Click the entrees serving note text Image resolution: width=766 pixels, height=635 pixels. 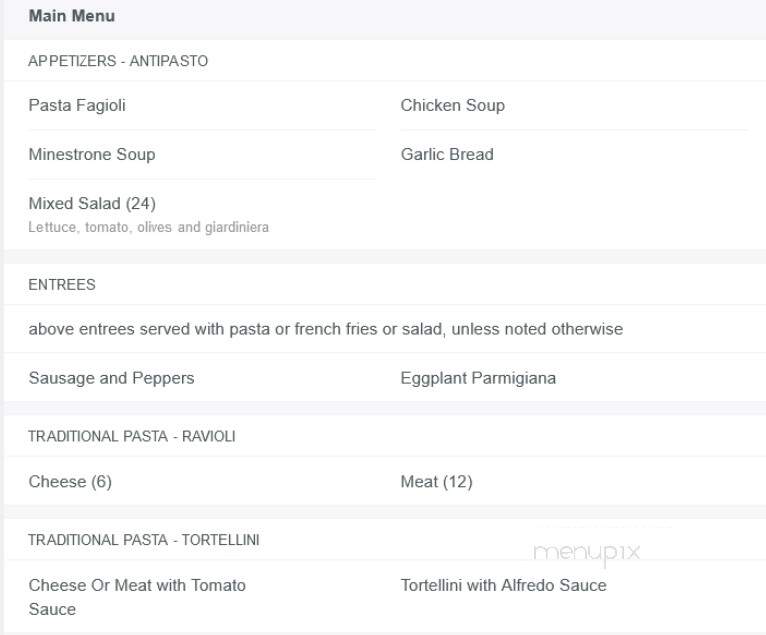coord(326,329)
